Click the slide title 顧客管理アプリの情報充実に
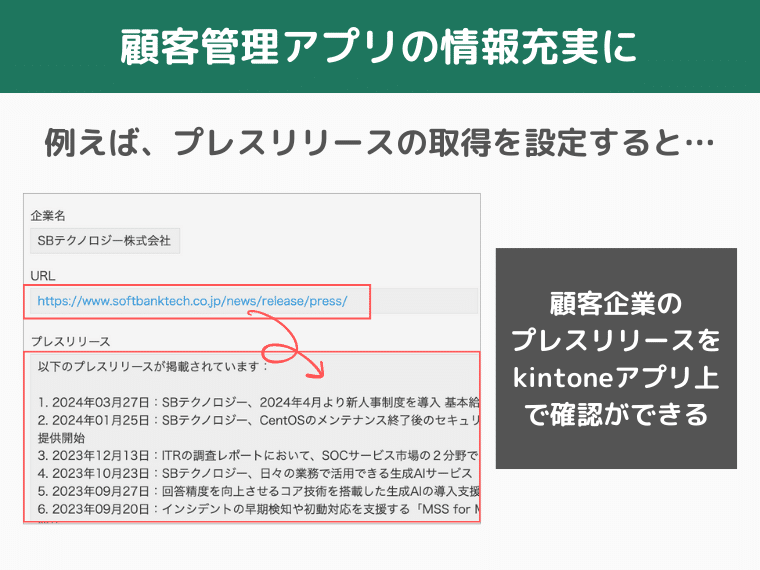760x570 pixels. [379, 47]
